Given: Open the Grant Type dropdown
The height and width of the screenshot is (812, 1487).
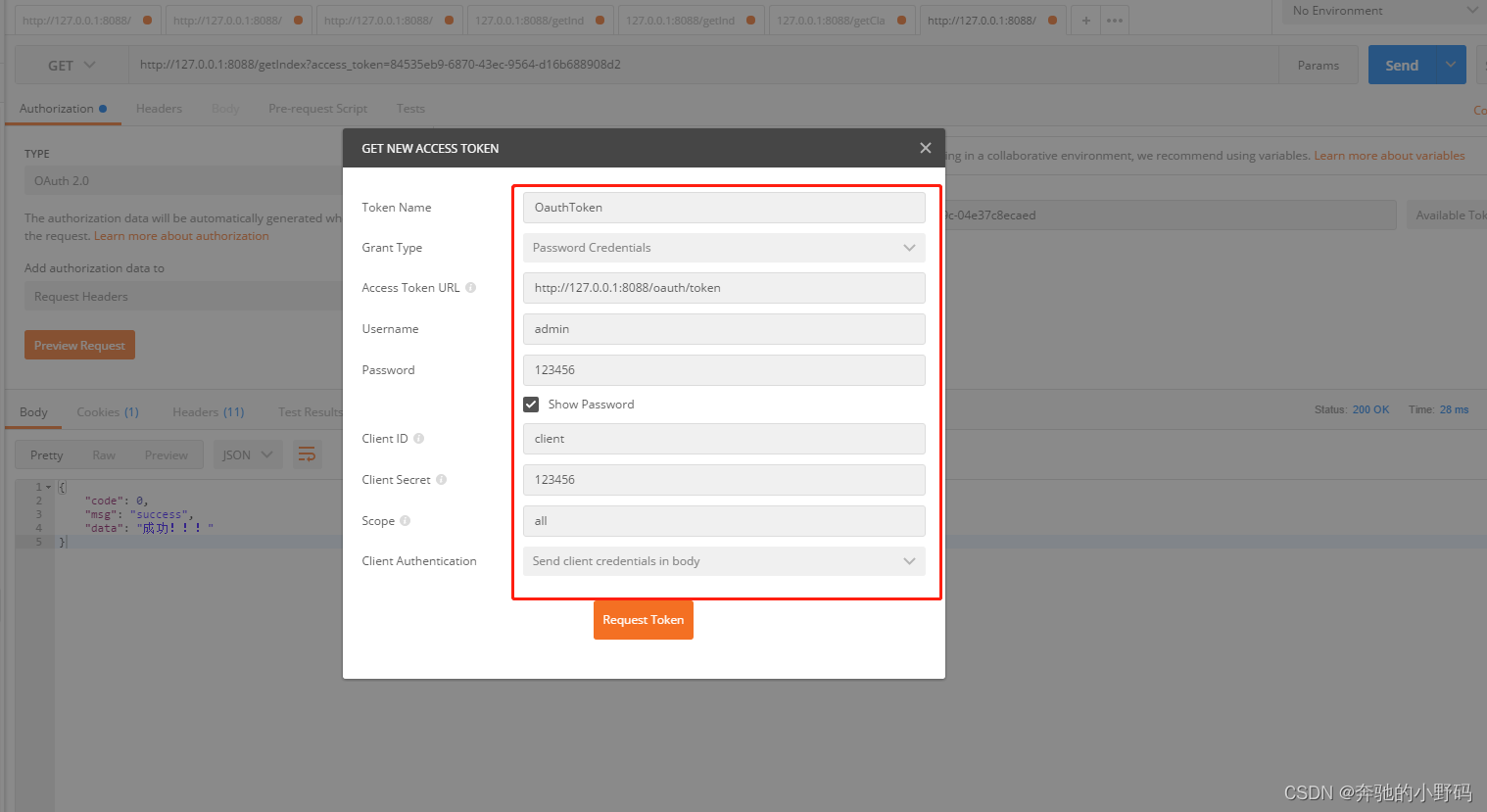Looking at the screenshot, I should pyautogui.click(x=909, y=248).
